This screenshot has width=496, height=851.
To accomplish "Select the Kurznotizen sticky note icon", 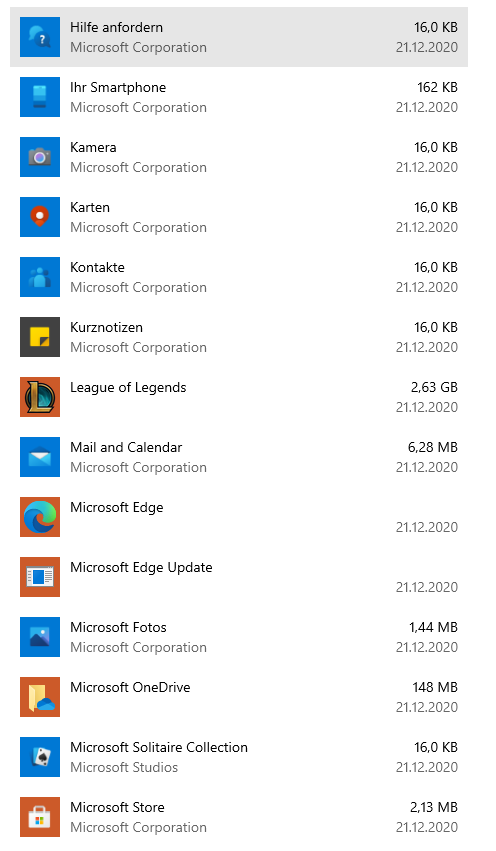I will (40, 337).
